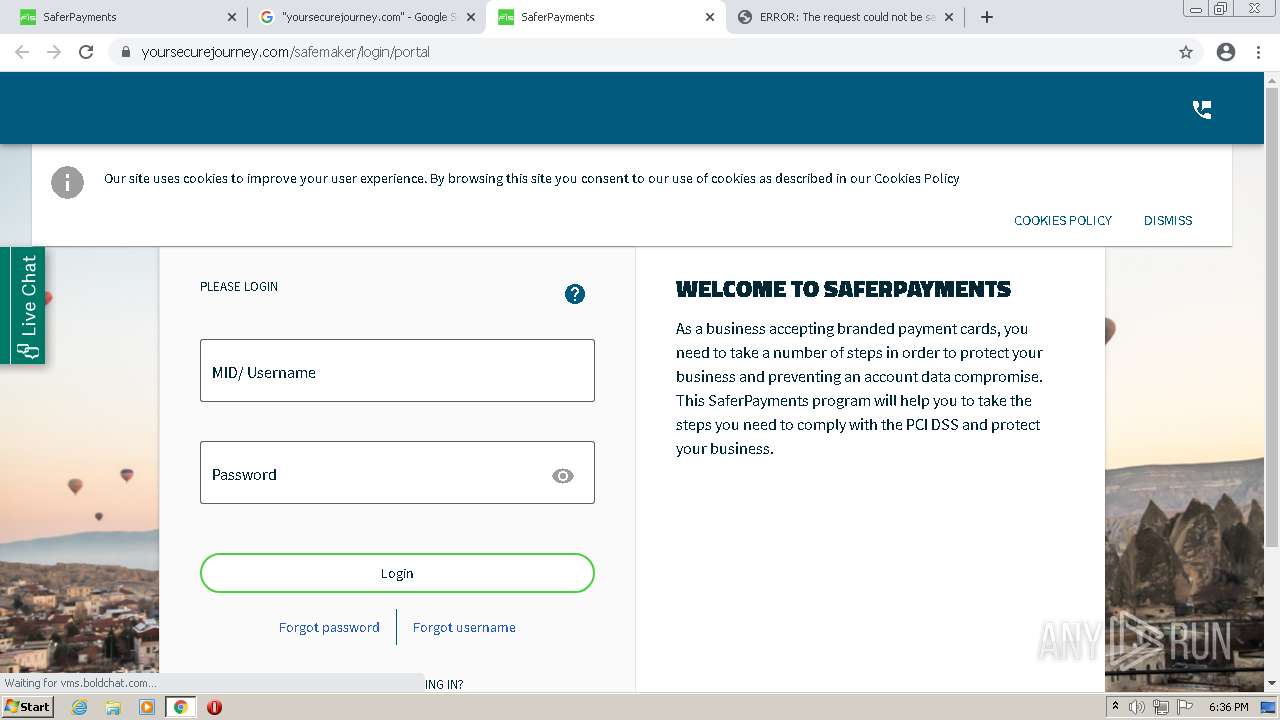View site security lock icon
The width and height of the screenshot is (1280, 720).
tap(125, 52)
